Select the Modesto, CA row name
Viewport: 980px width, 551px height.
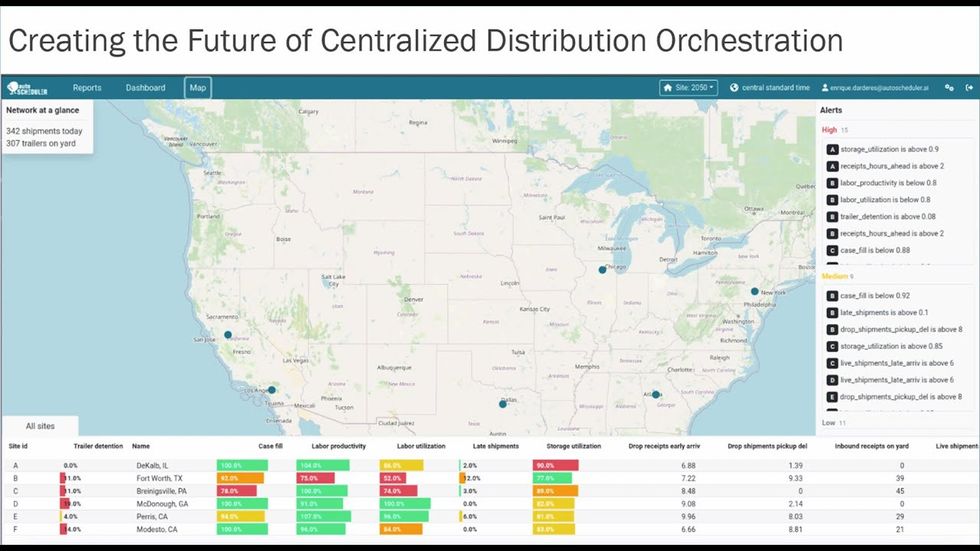157,529
